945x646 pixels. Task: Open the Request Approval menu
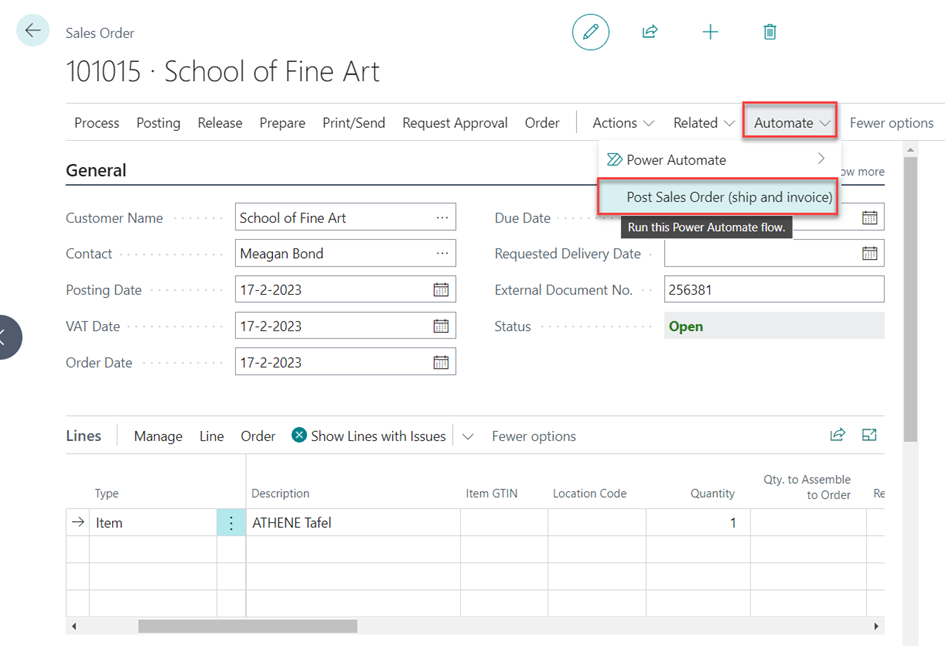point(455,123)
